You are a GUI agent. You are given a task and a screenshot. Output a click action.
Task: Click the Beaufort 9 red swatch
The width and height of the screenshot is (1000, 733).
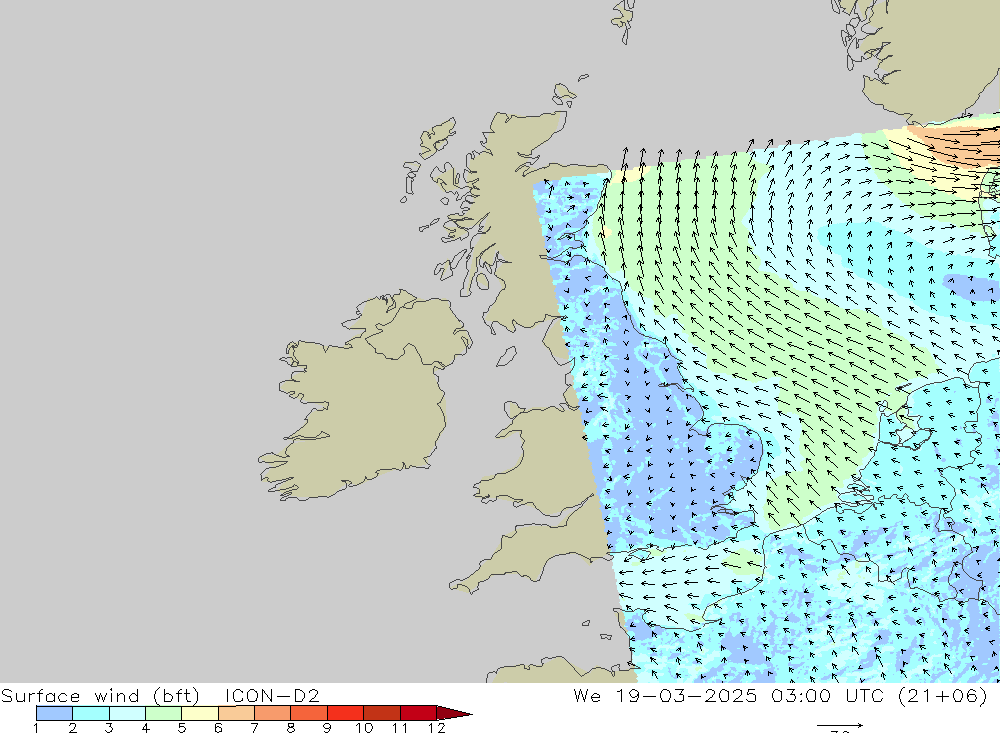tap(345, 713)
